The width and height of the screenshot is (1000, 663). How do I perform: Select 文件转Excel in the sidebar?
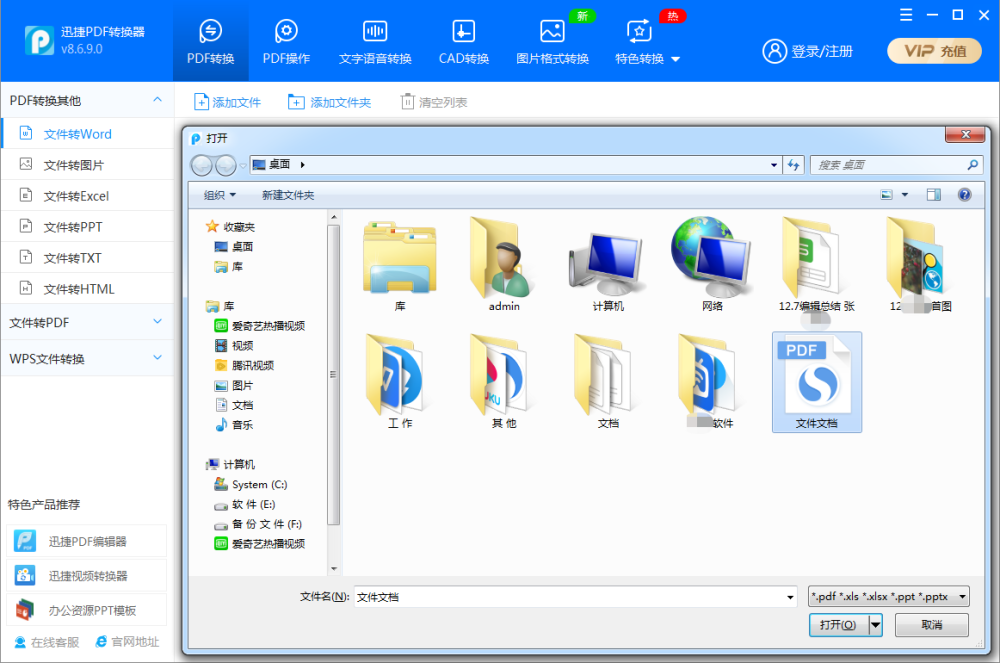76,196
